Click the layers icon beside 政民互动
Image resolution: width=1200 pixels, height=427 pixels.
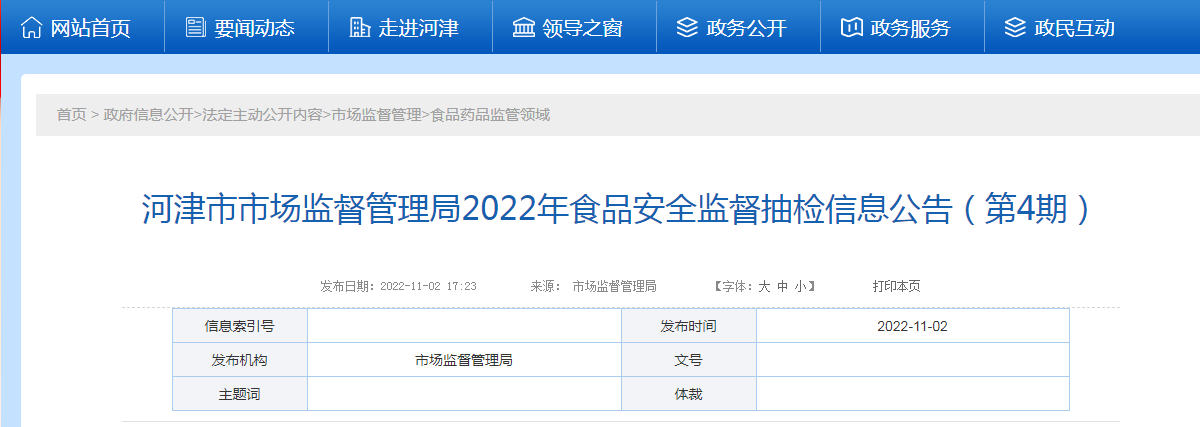pyautogui.click(x=1015, y=28)
